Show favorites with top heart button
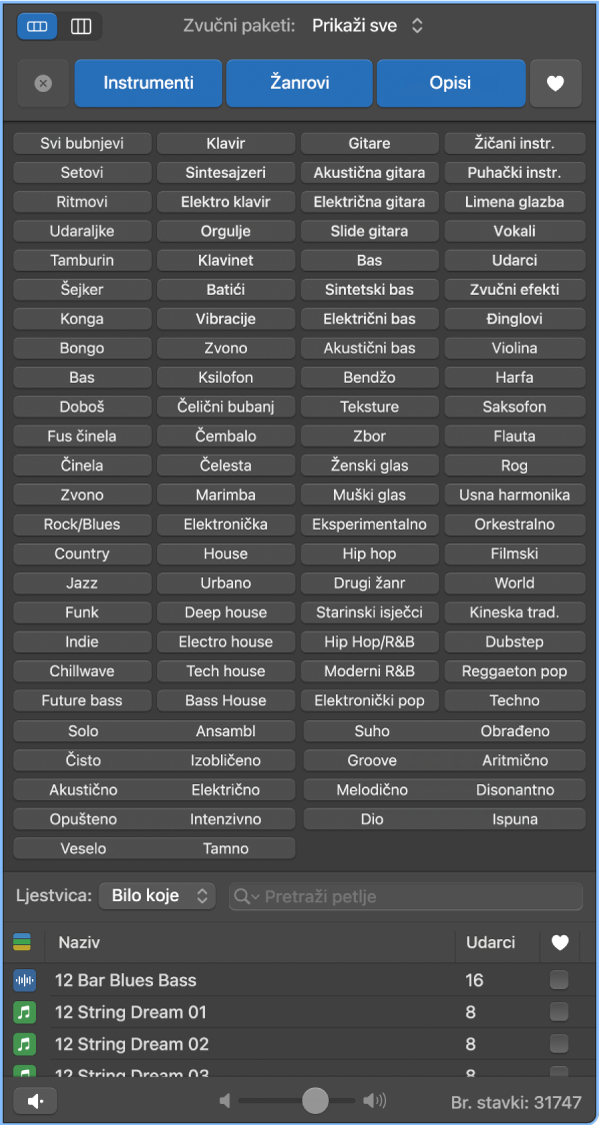This screenshot has height=1125, width=599. click(x=555, y=83)
